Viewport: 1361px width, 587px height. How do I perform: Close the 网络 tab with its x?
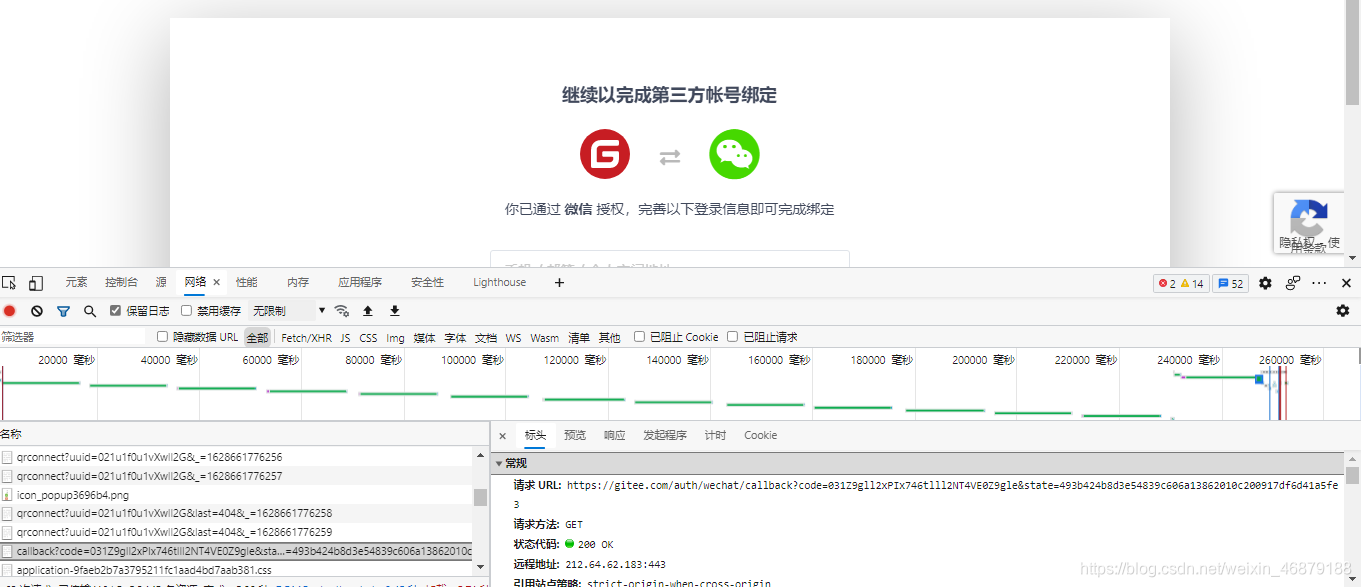point(216,283)
